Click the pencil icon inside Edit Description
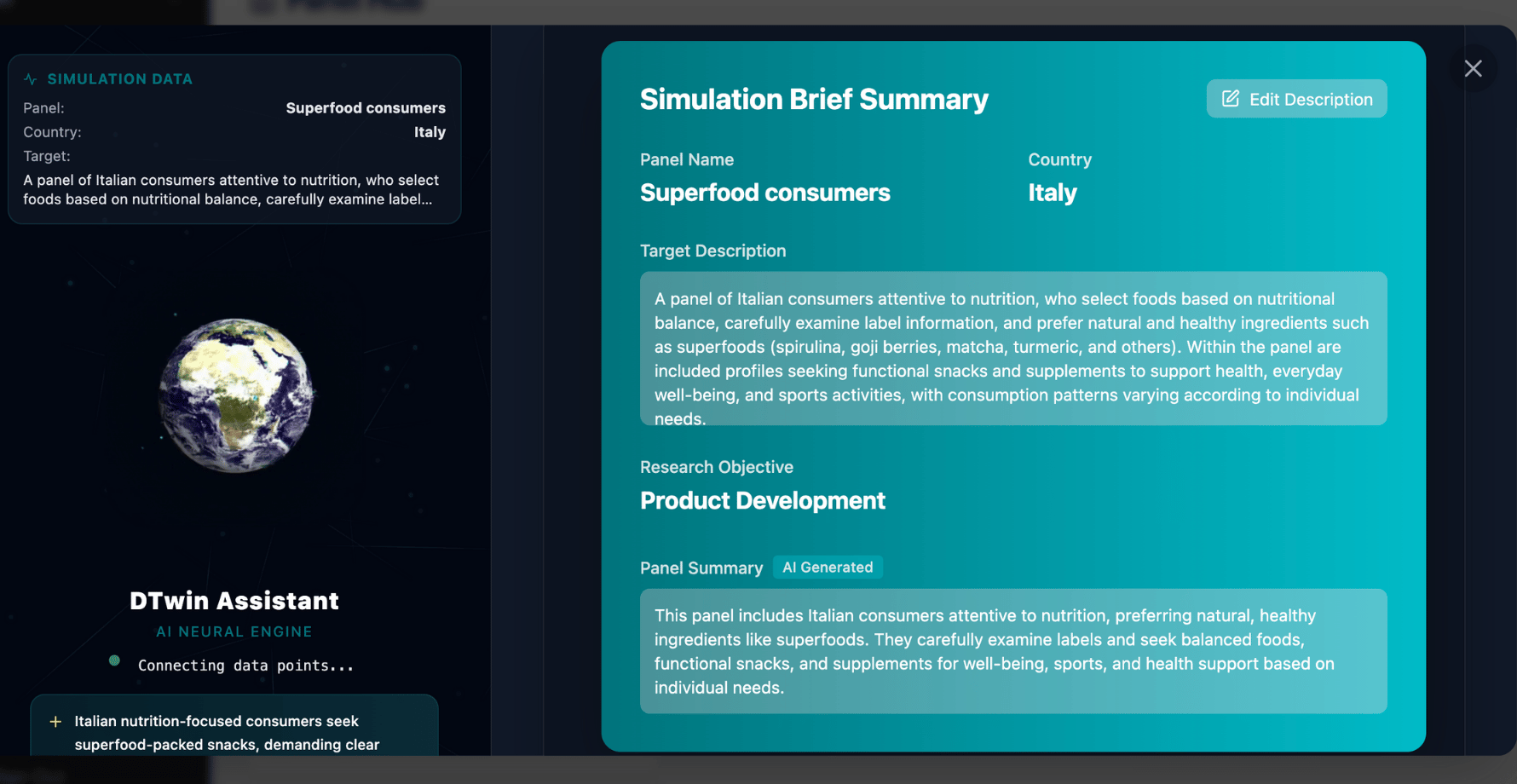Screen dimensions: 1517x784 coord(1230,99)
